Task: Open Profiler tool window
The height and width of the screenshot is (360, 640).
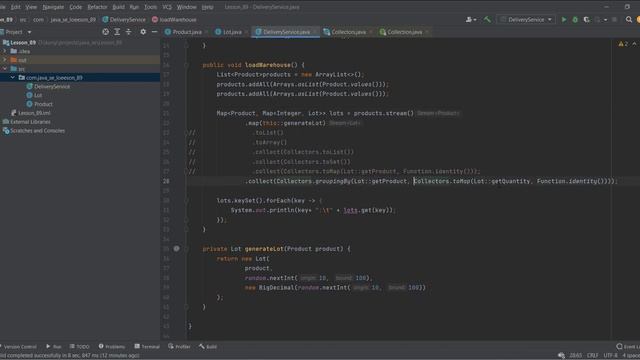Action: click(x=179, y=347)
